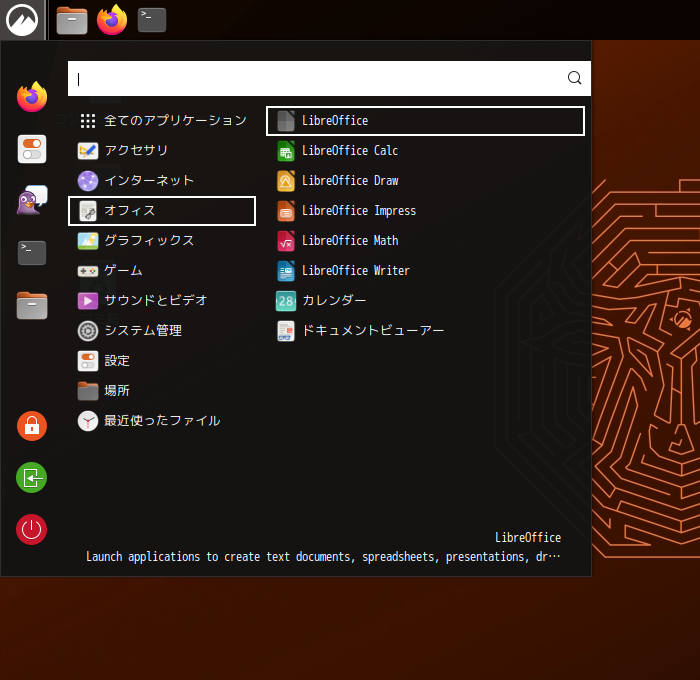Viewport: 700px width, 680px height.
Task: Launch LibreOffice Impress
Action: coord(425,211)
